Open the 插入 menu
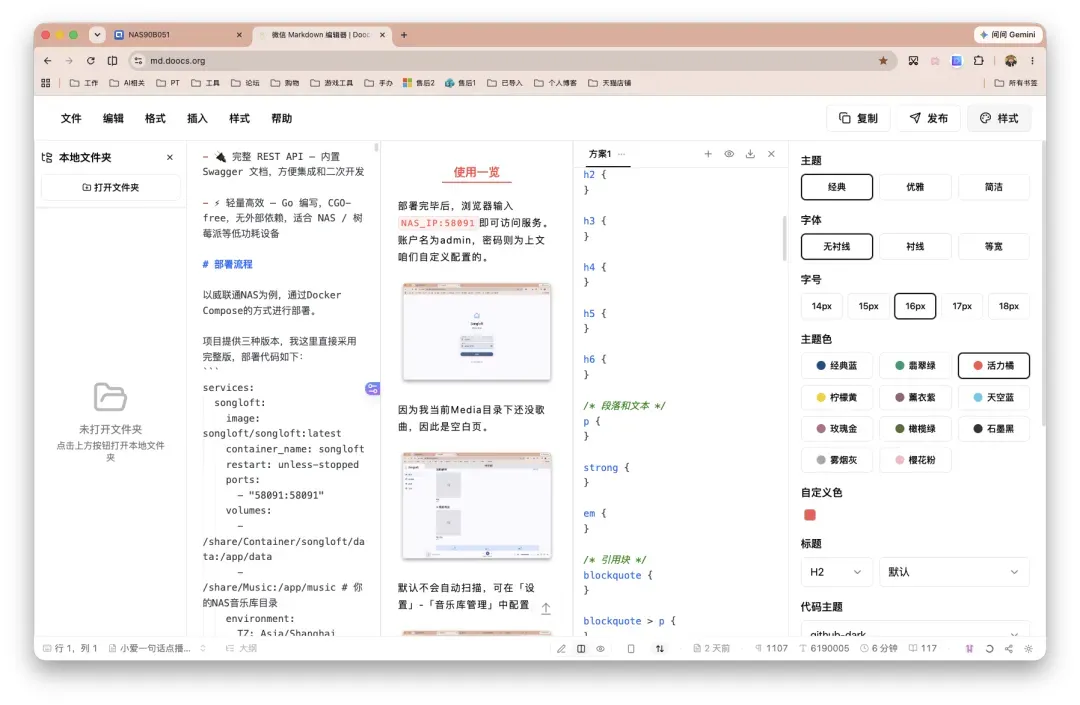The height and width of the screenshot is (705, 1080). point(197,118)
